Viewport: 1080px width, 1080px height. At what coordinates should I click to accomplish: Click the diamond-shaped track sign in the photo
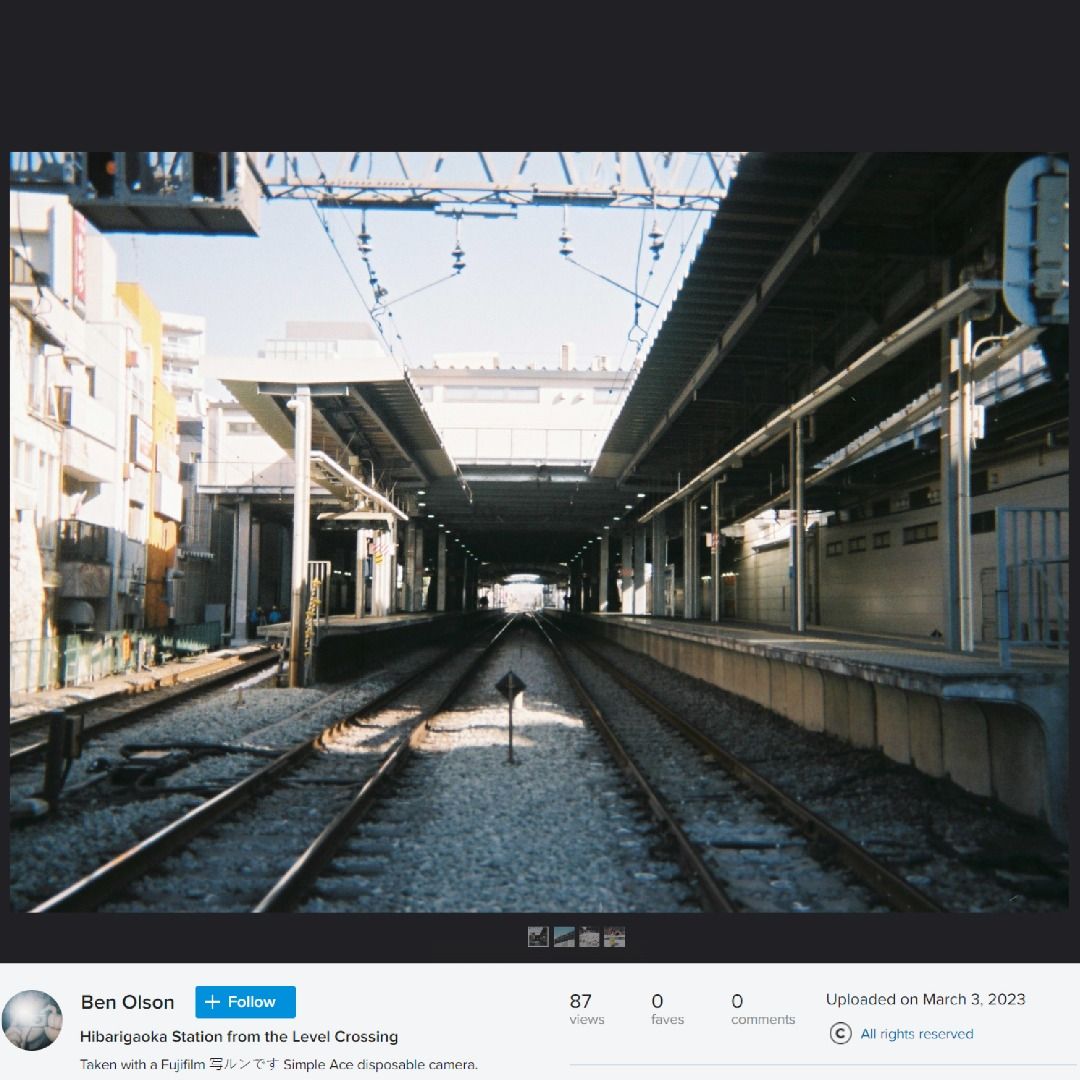point(510,685)
